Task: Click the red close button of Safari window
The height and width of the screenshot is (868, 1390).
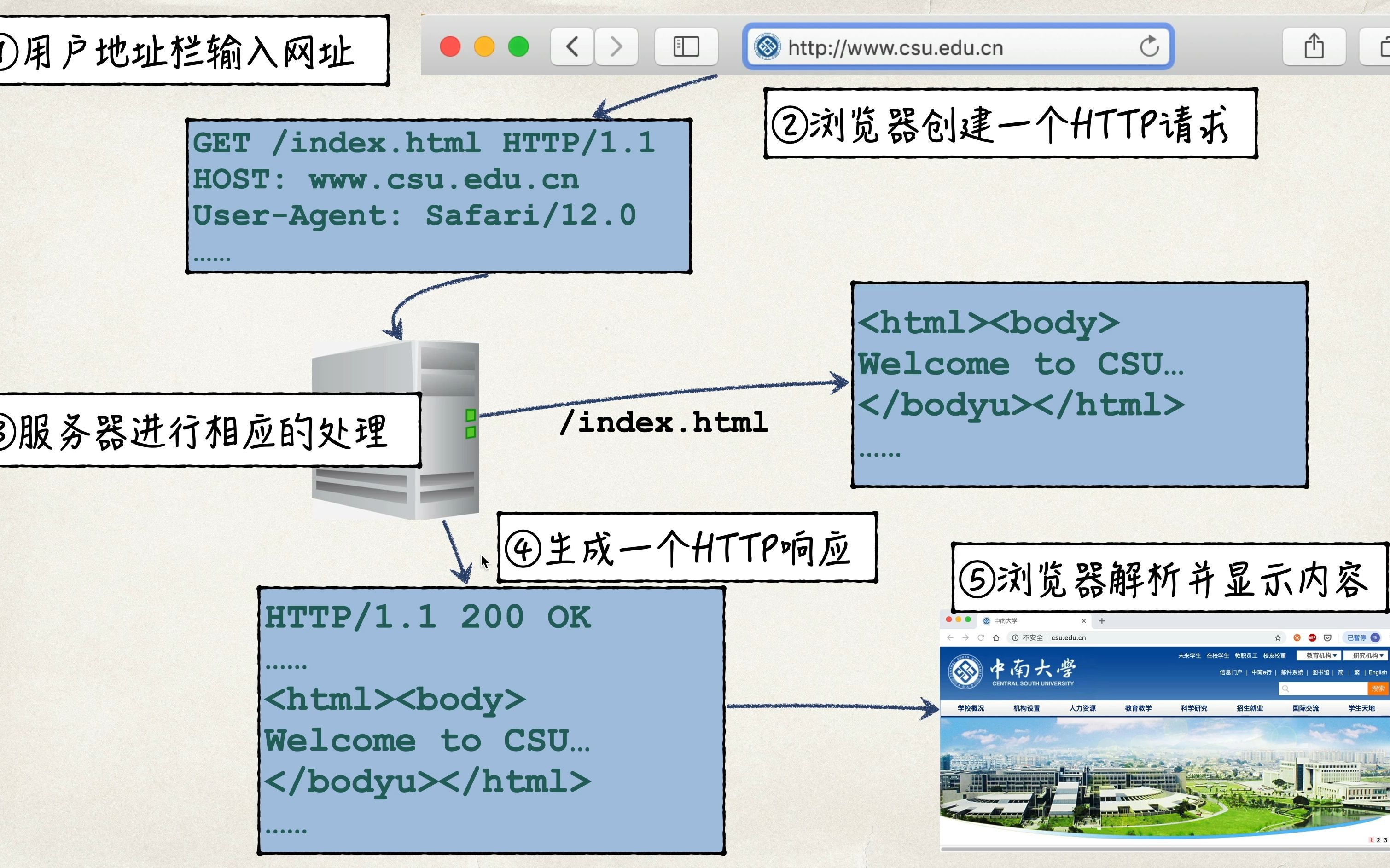Action: pyautogui.click(x=450, y=46)
